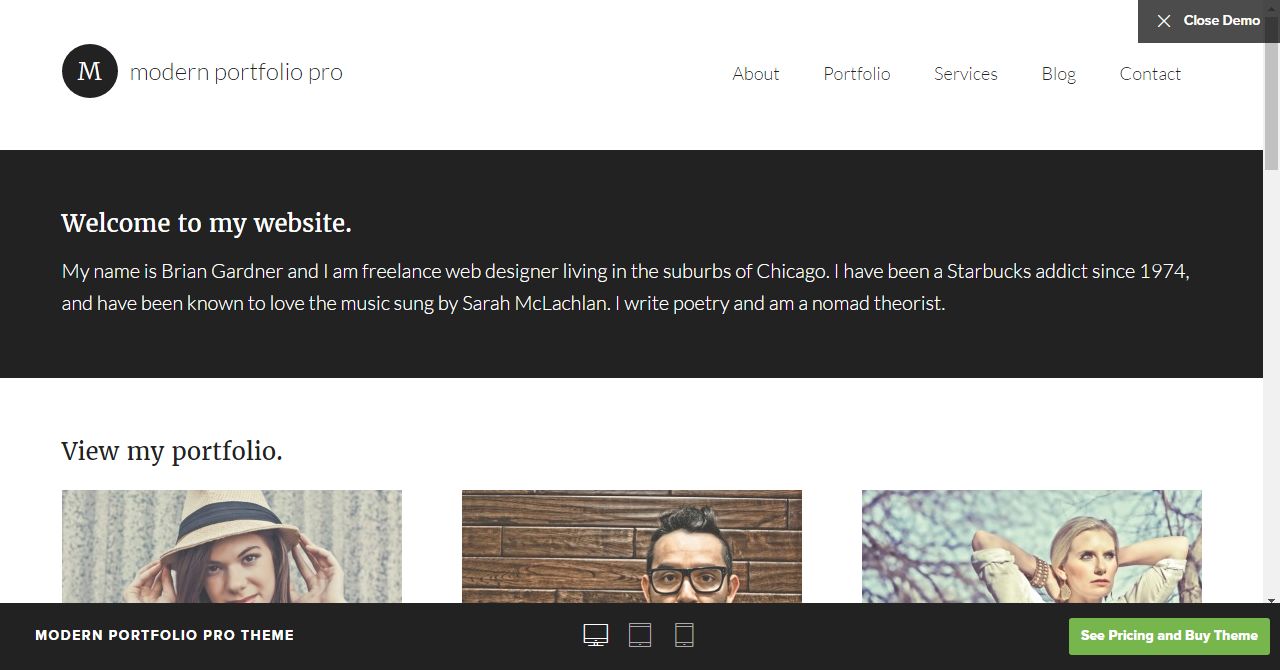1280x670 pixels.
Task: Open the Services menu item
Action: tap(965, 74)
